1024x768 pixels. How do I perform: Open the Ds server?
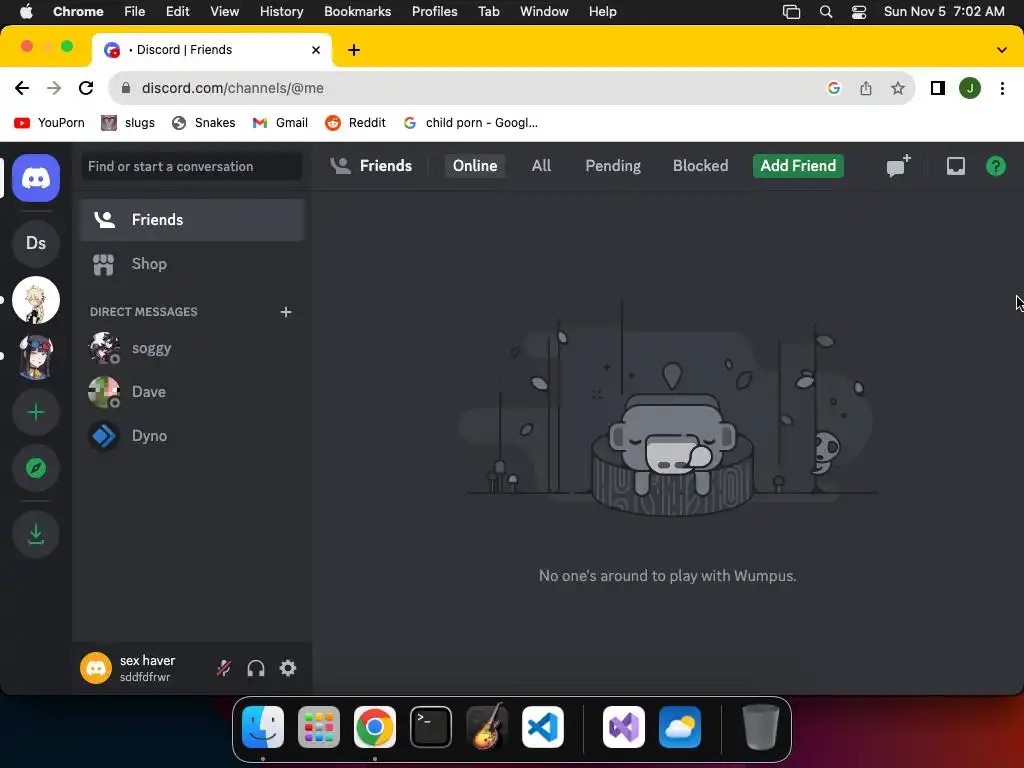[x=36, y=243]
